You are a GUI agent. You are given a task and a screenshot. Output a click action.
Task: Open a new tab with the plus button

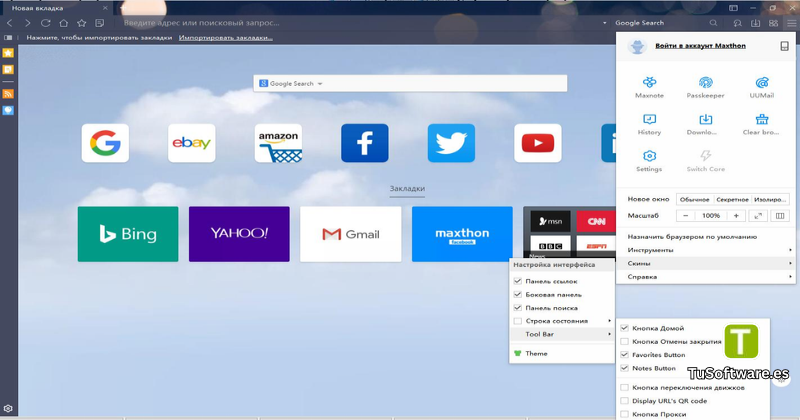[122, 8]
